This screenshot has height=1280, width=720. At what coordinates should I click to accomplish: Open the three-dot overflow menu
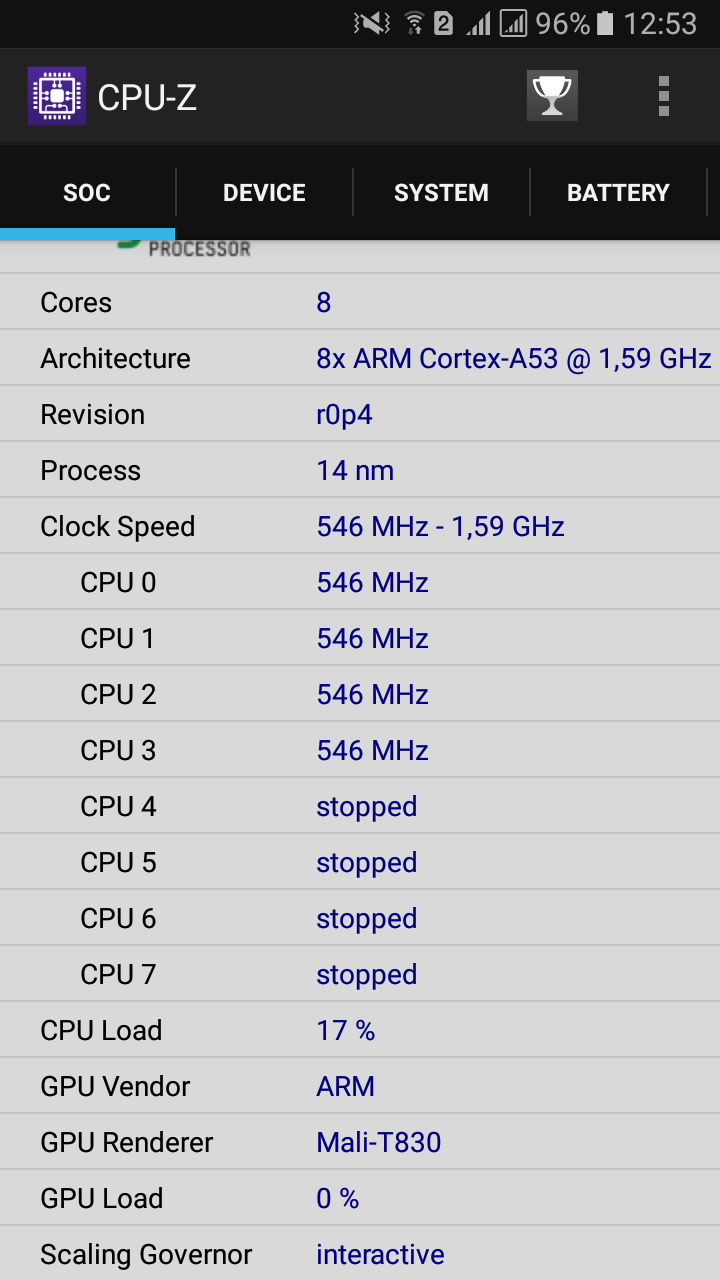tap(663, 96)
